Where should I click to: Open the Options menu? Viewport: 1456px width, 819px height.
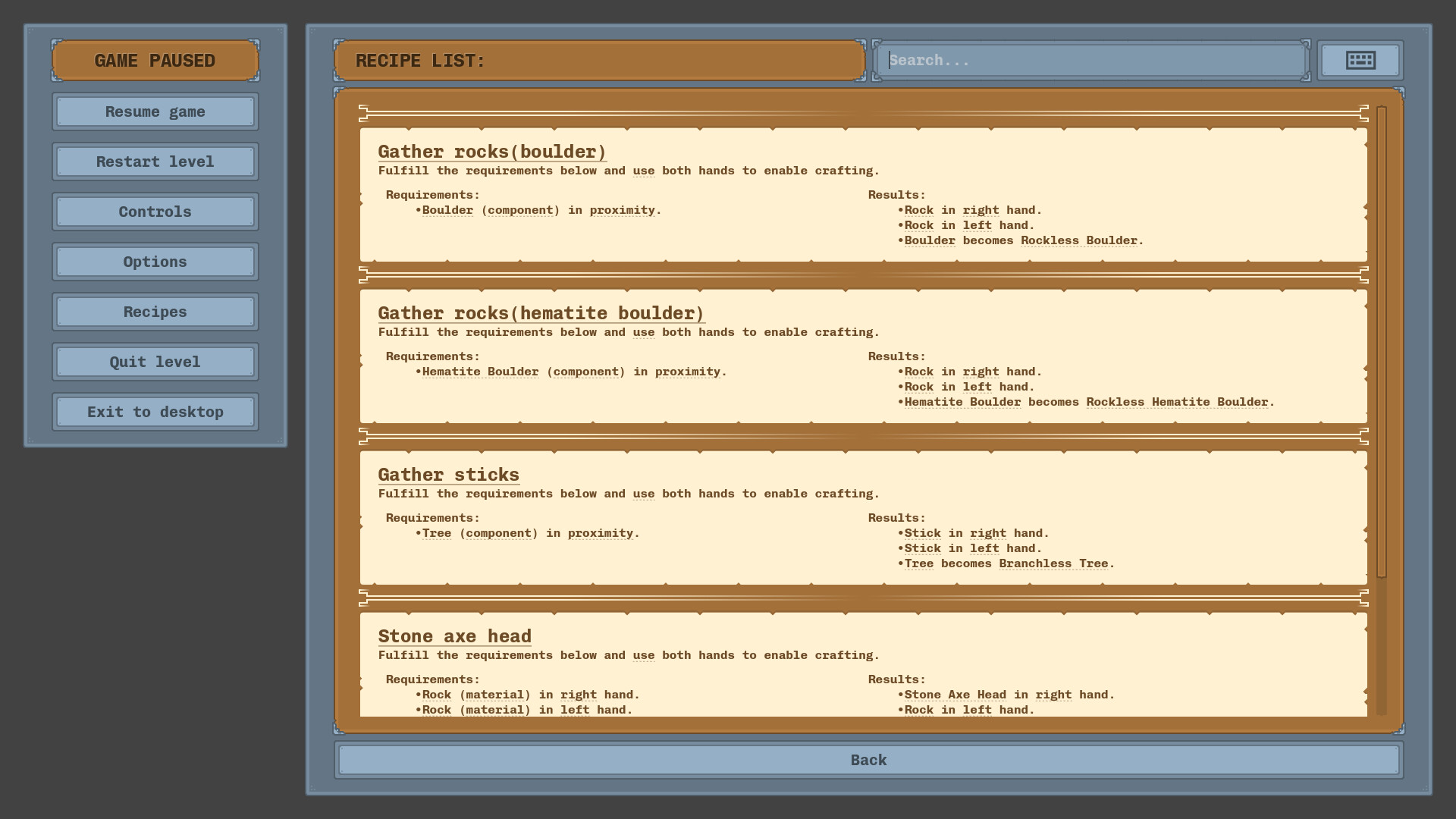(155, 262)
